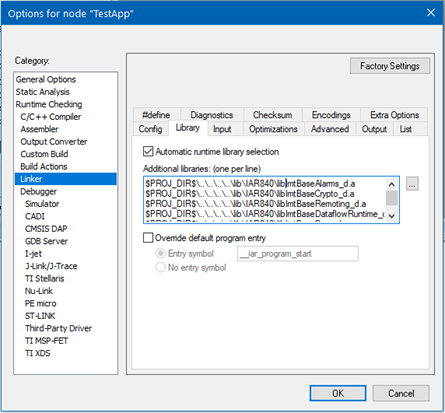The height and width of the screenshot is (413, 445).
Task: Open the Checksum tab
Action: pos(273,115)
